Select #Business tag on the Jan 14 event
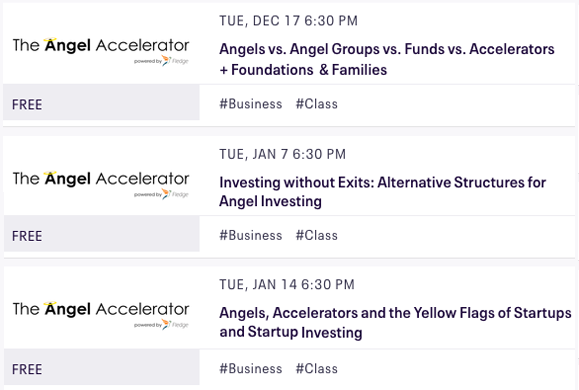 pos(251,369)
